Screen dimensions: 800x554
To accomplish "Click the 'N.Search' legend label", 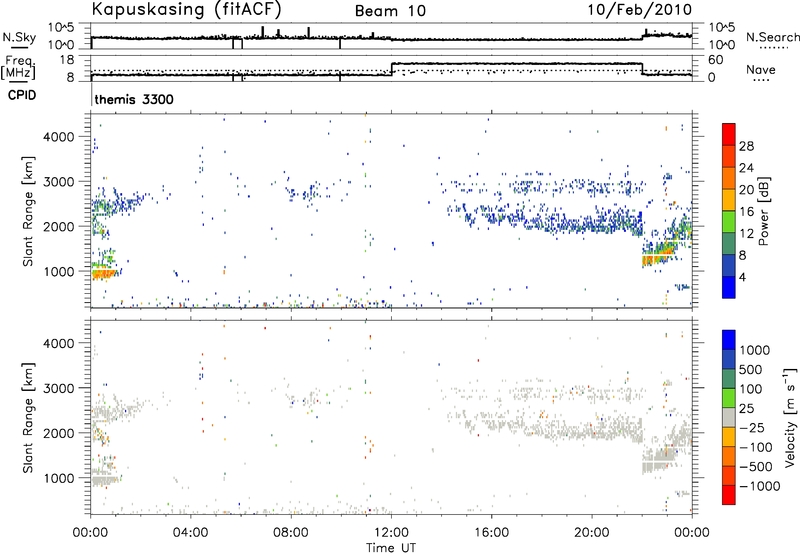I will tap(772, 37).
